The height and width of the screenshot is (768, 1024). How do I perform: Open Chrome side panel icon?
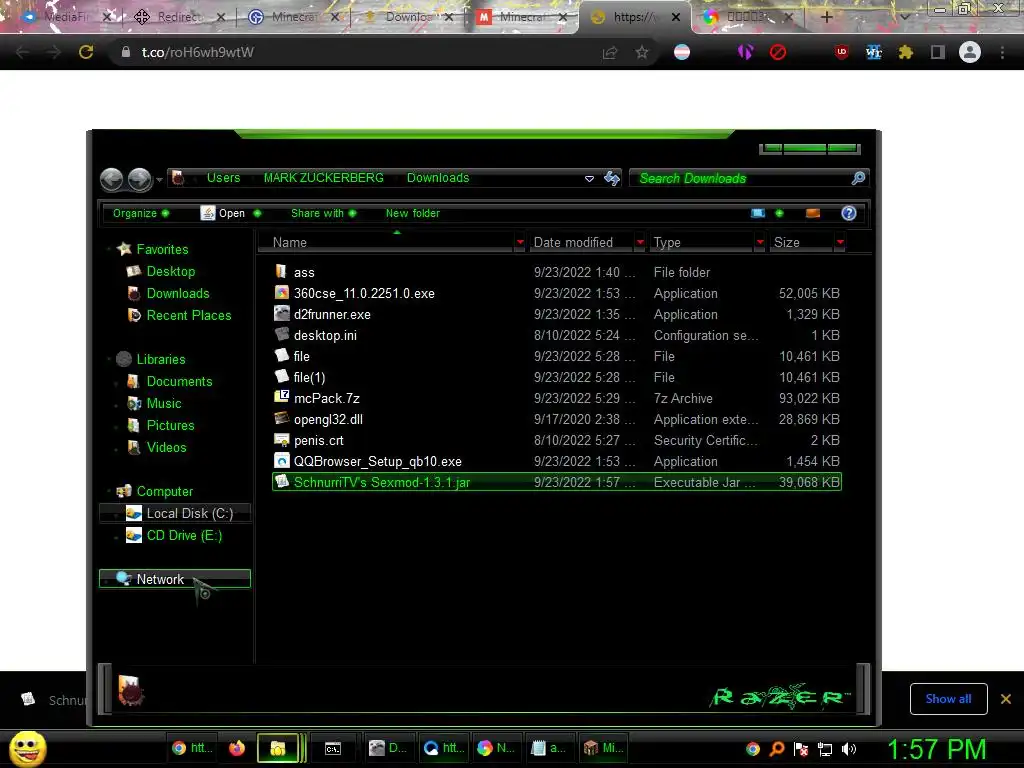(x=938, y=52)
